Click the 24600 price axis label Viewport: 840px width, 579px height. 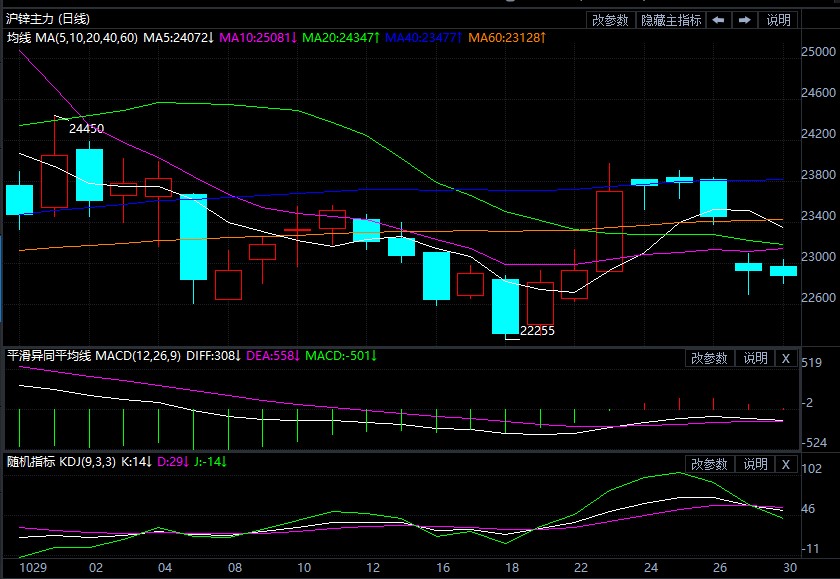[x=819, y=93]
